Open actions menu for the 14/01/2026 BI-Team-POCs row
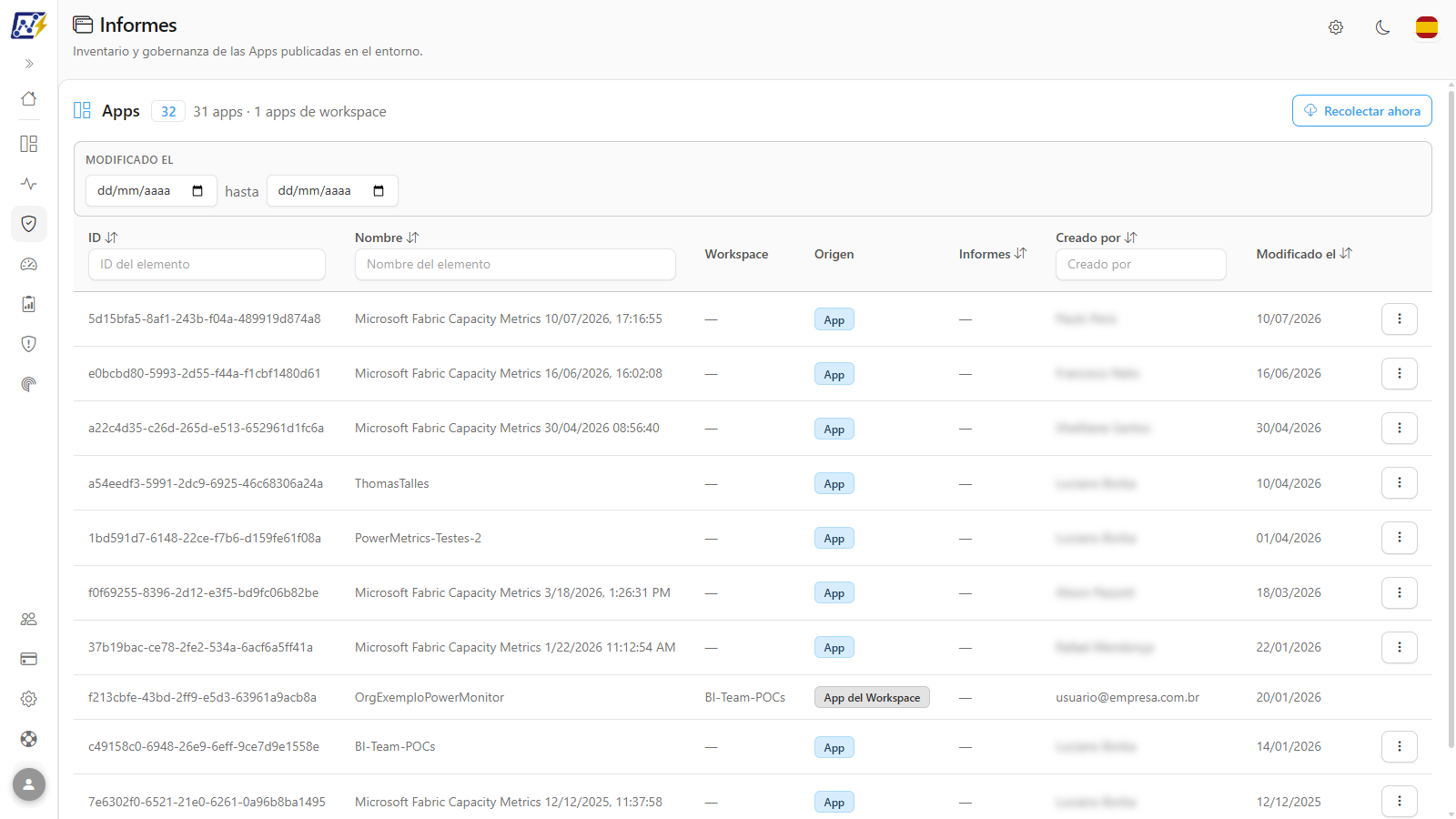Image resolution: width=1456 pixels, height=819 pixels. 1400,746
